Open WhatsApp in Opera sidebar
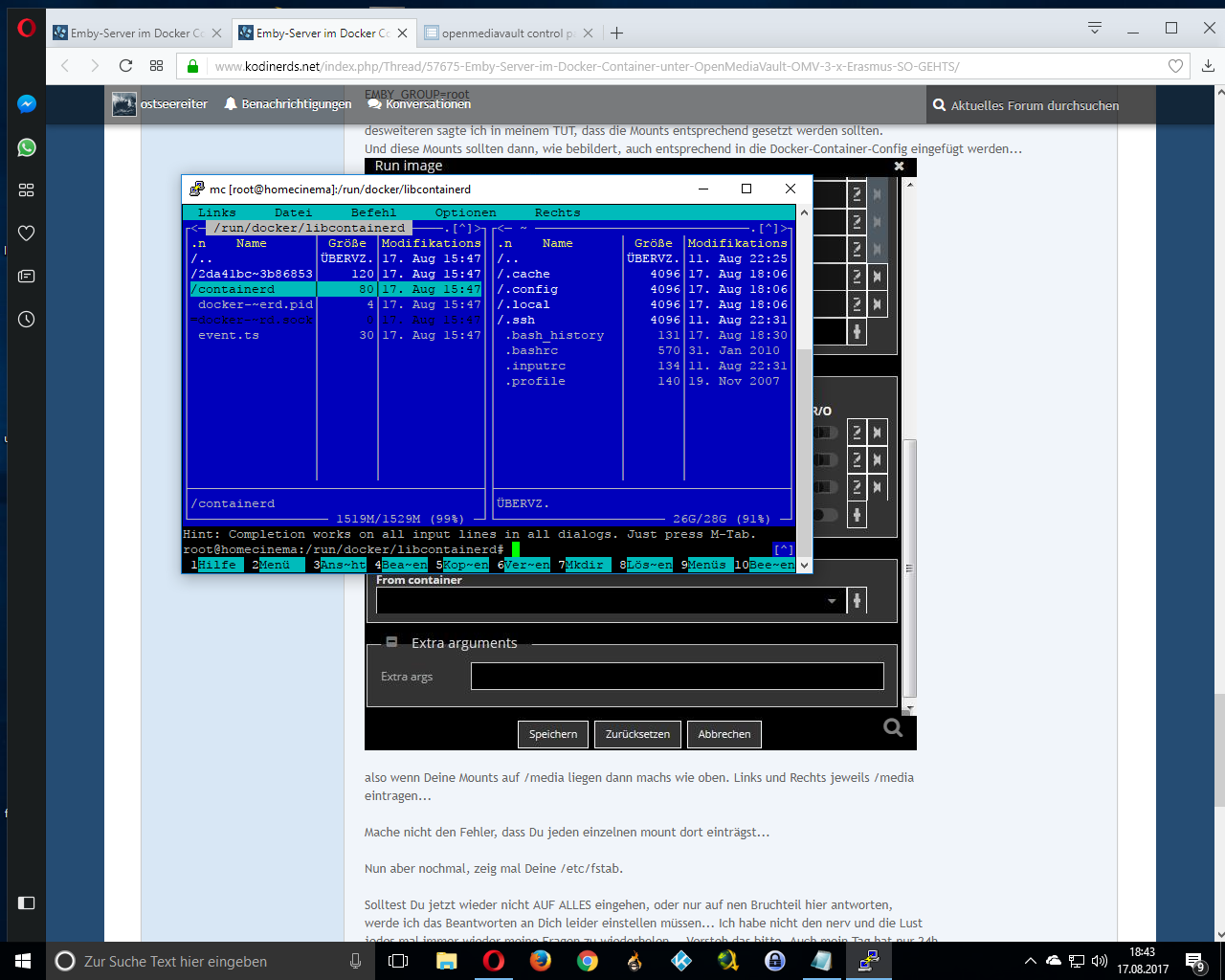 pos(27,147)
